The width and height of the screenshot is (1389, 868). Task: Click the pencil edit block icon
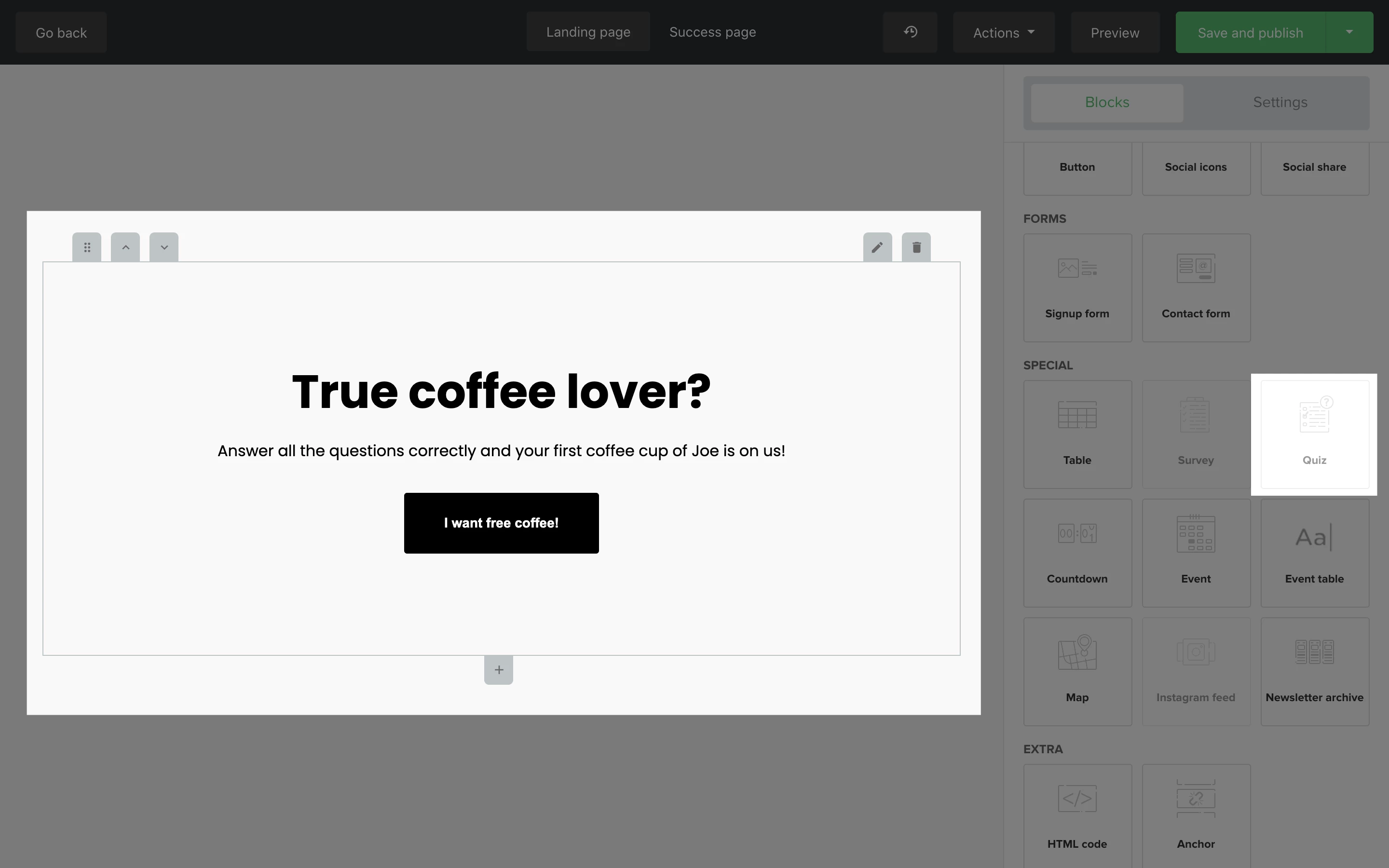click(877, 247)
